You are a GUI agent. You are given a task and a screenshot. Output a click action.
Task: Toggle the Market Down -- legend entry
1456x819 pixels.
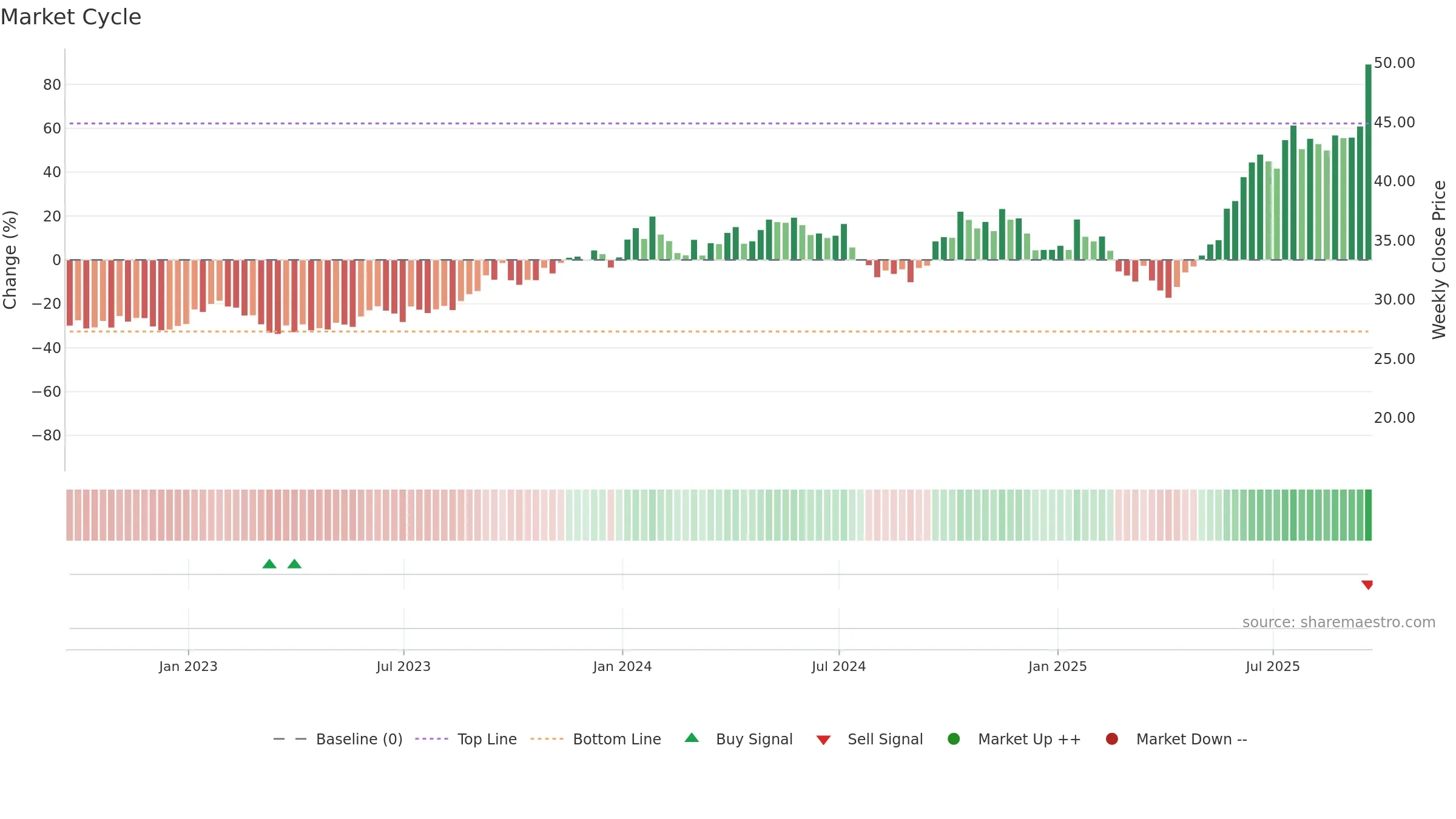1176,739
